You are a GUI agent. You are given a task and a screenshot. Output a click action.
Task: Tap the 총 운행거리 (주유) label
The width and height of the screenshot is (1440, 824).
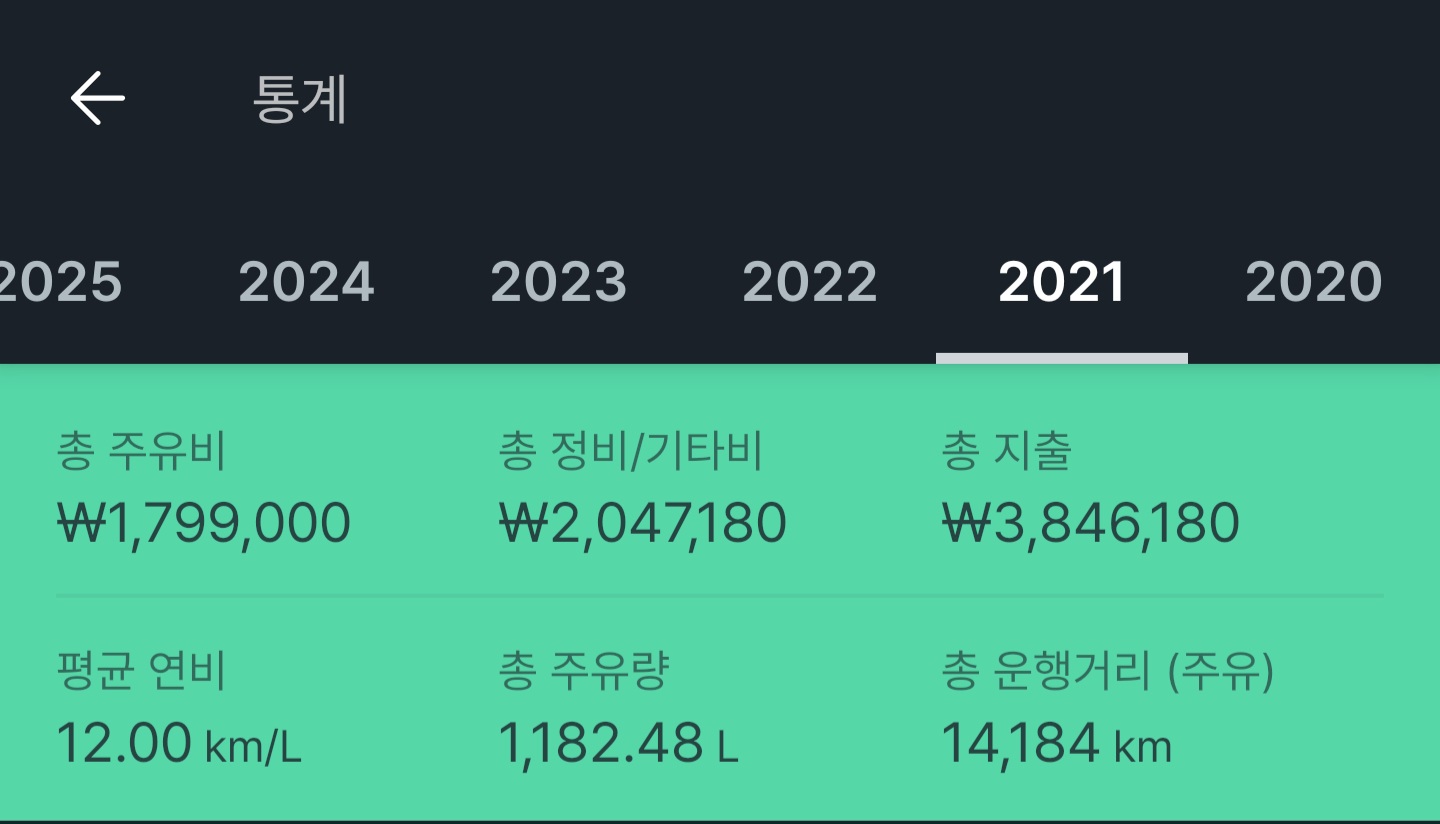tap(1108, 671)
